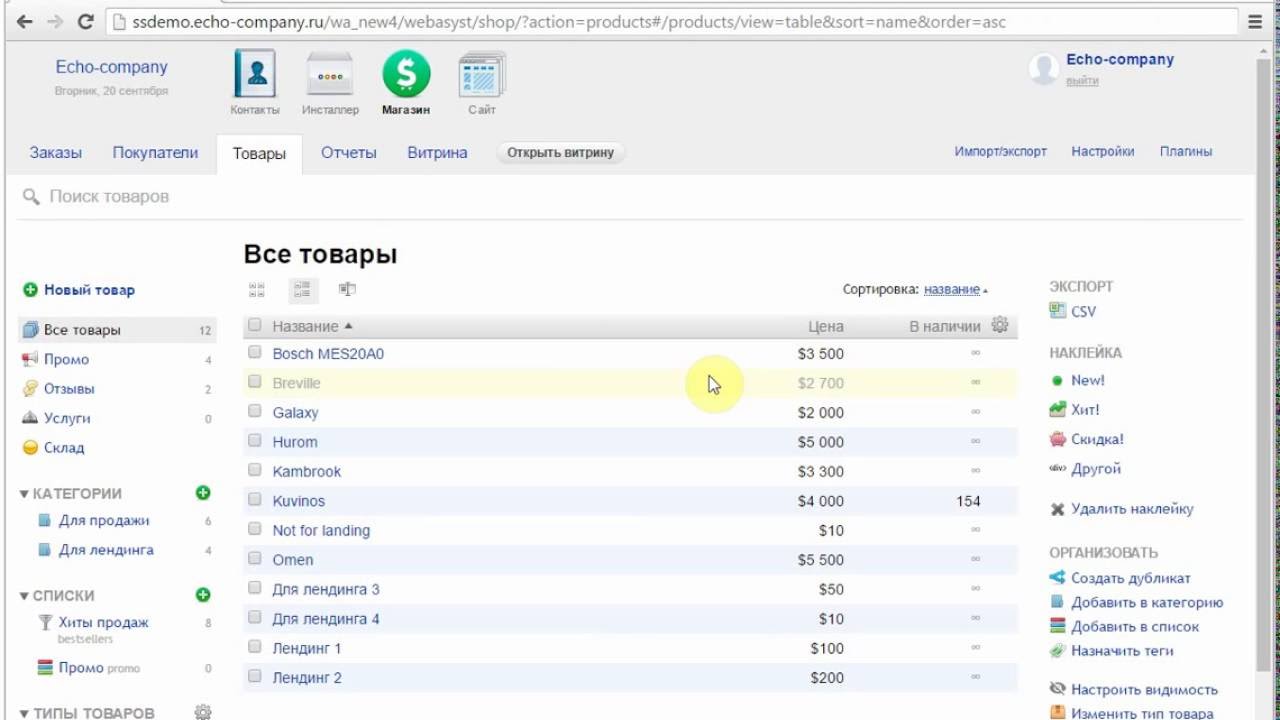
Task: Click the user avatar picture
Action: (1044, 68)
